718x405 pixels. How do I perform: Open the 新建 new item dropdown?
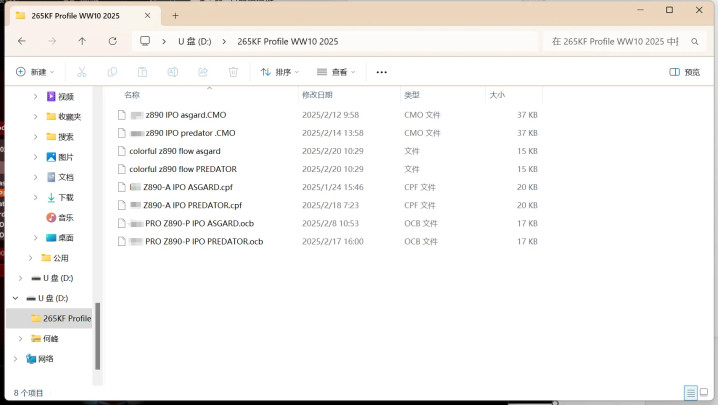click(35, 72)
